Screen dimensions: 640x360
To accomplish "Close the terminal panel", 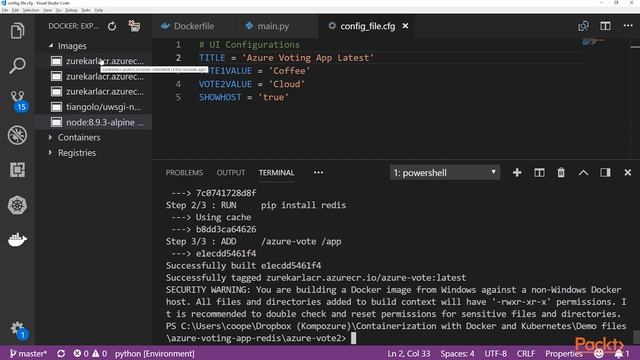I will (628, 173).
